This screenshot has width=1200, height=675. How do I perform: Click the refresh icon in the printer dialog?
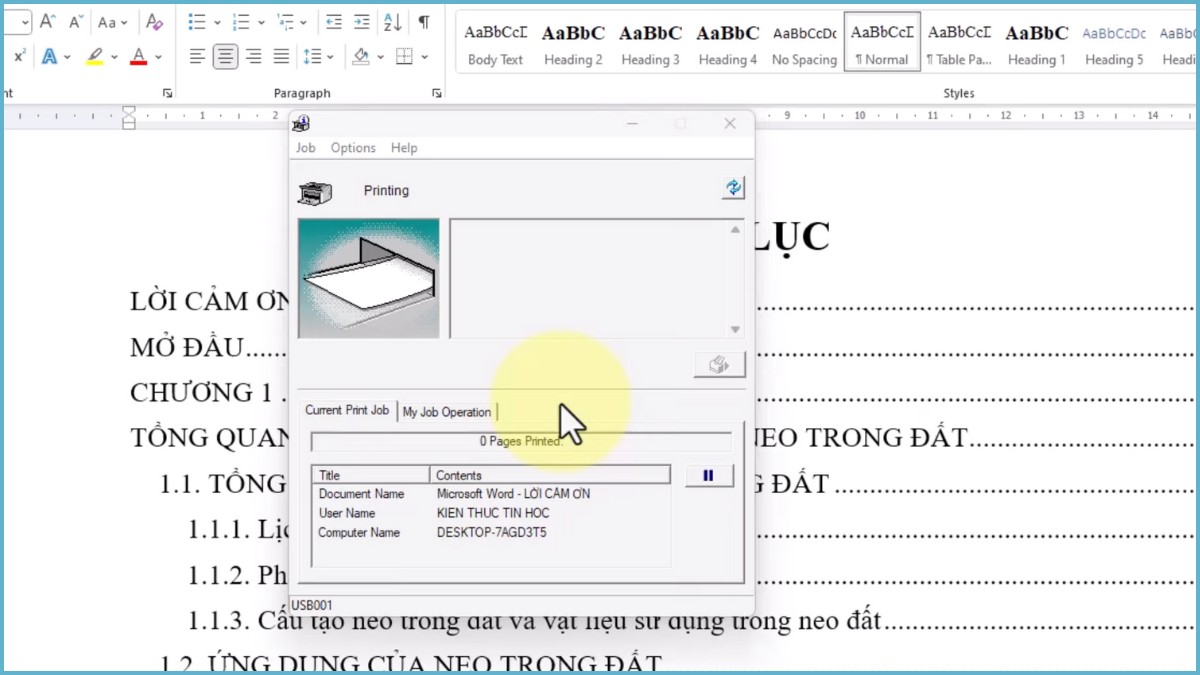click(733, 188)
